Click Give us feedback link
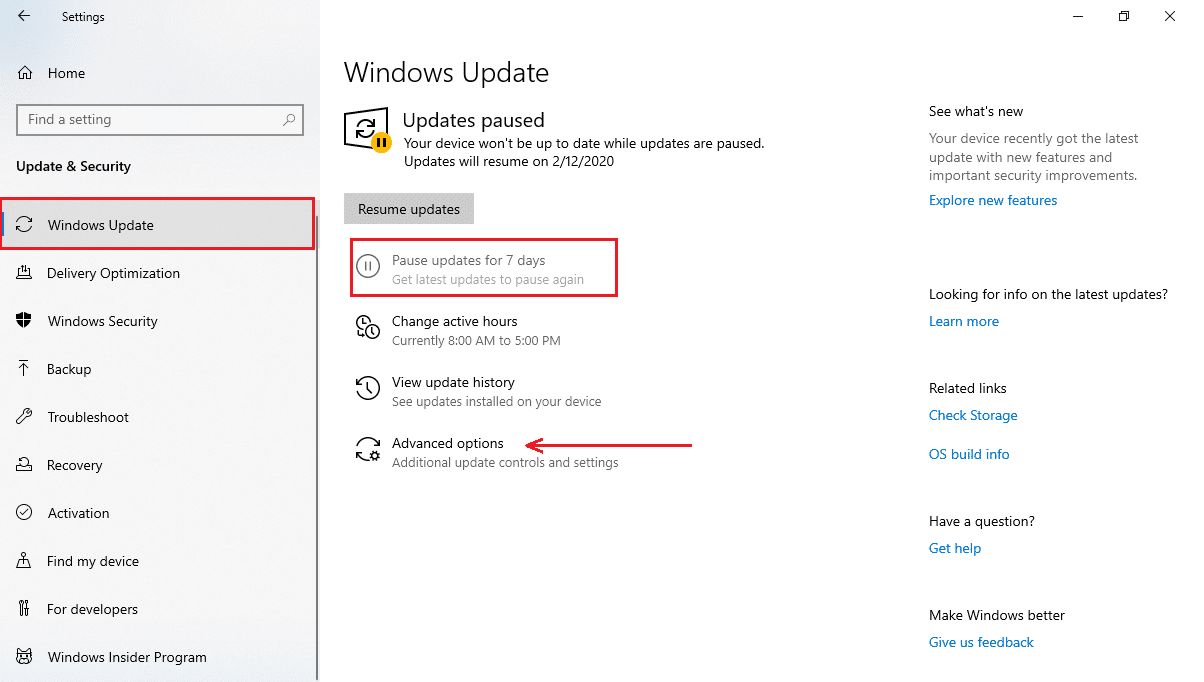This screenshot has width=1204, height=682. click(x=981, y=642)
